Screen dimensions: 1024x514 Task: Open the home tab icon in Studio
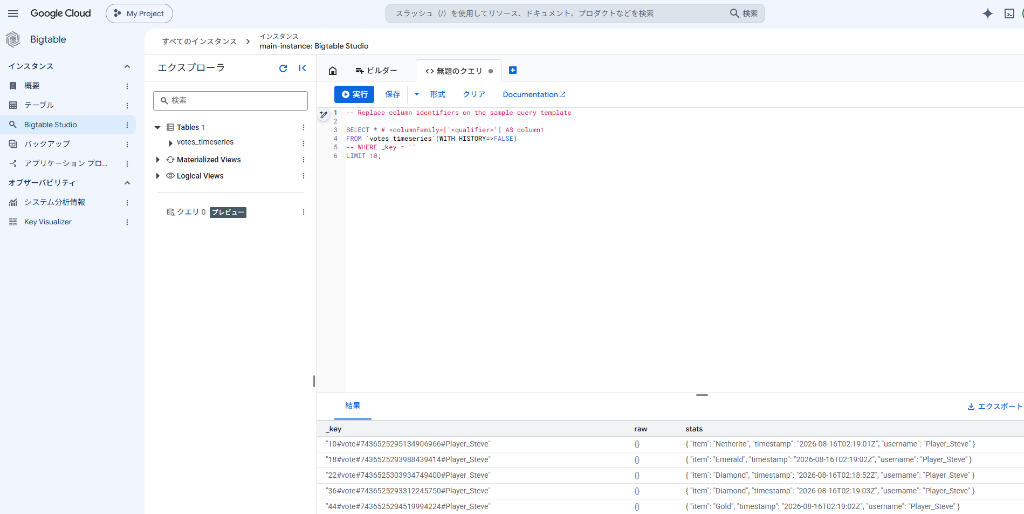(332, 71)
